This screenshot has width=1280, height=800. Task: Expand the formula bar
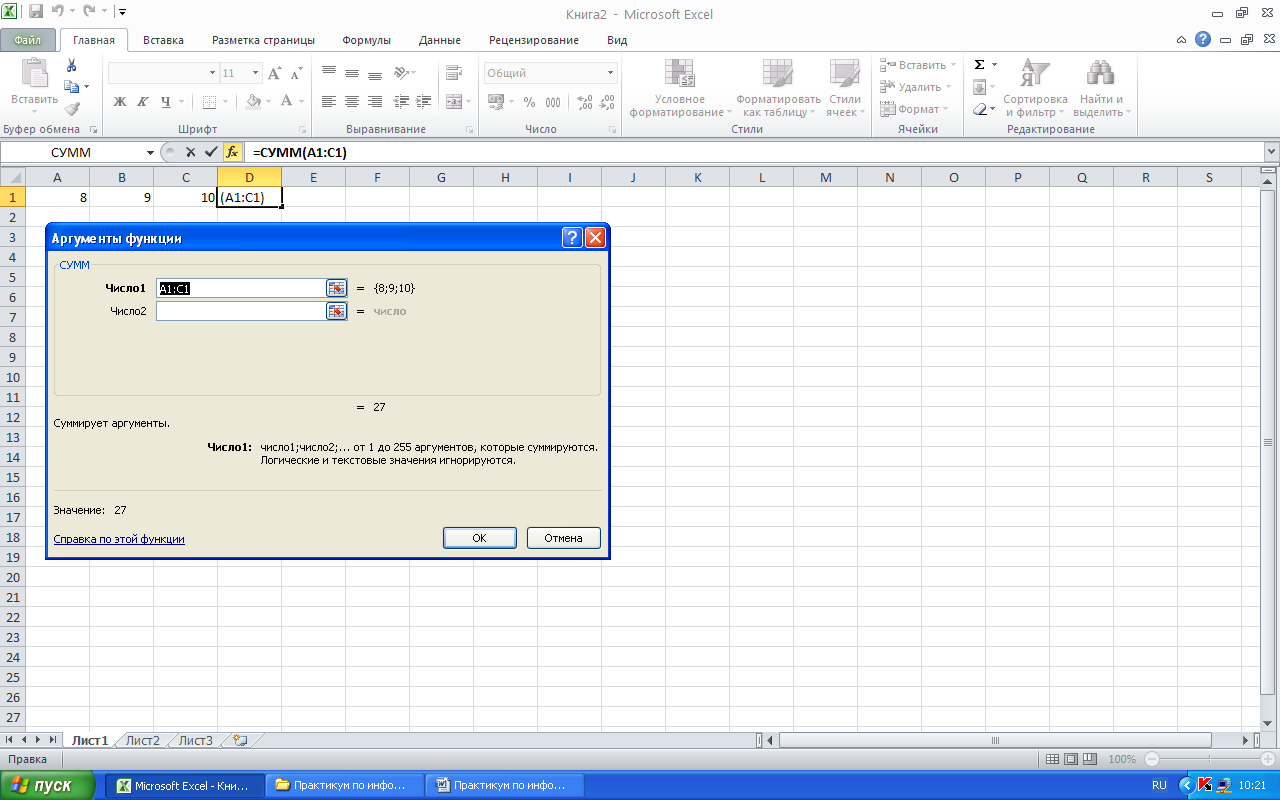tap(1271, 152)
